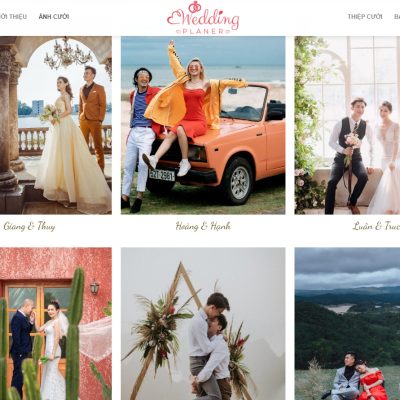This screenshot has height=400, width=400.
Task: View the orange car beach couple photo
Action: tap(203, 125)
